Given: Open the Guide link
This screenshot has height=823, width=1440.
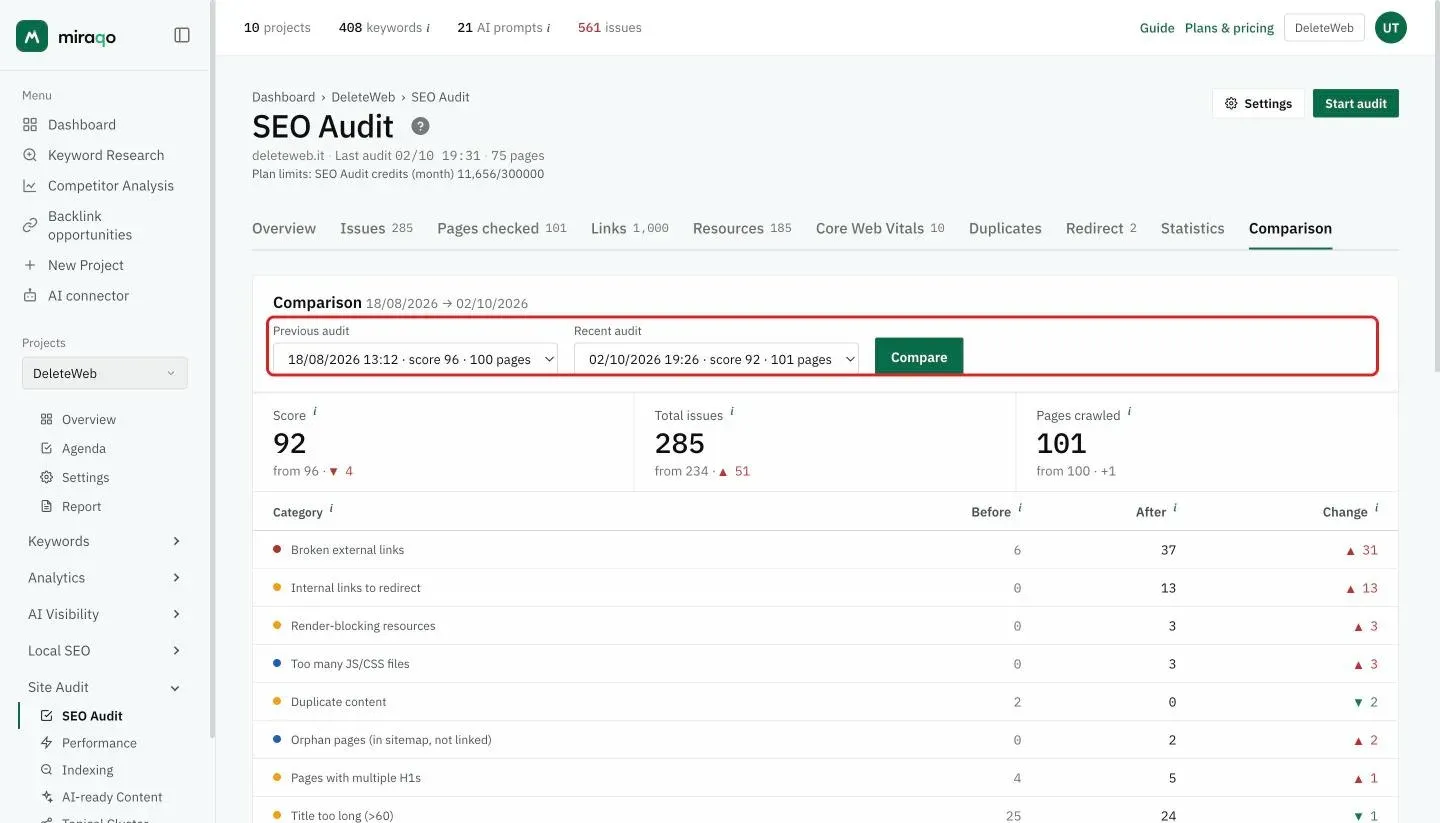Looking at the screenshot, I should click(x=1157, y=28).
